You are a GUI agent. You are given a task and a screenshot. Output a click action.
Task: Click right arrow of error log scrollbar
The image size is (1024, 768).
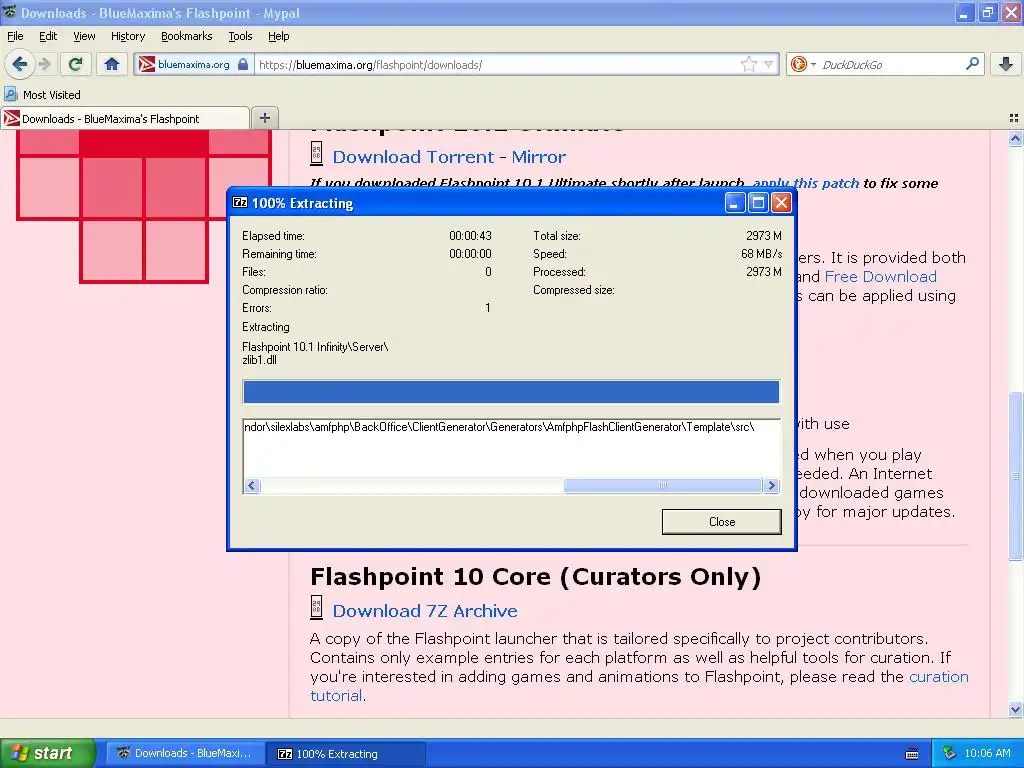click(771, 485)
